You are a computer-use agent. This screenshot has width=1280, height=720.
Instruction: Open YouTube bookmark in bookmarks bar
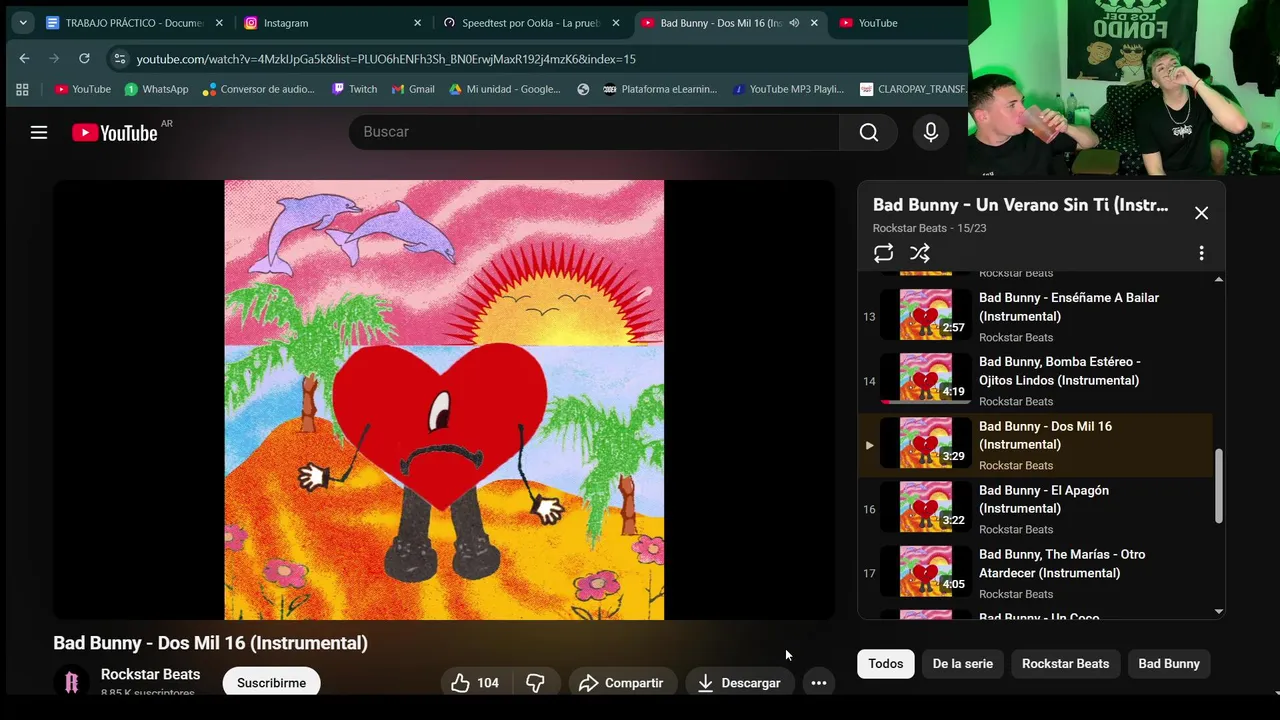pyautogui.click(x=83, y=89)
